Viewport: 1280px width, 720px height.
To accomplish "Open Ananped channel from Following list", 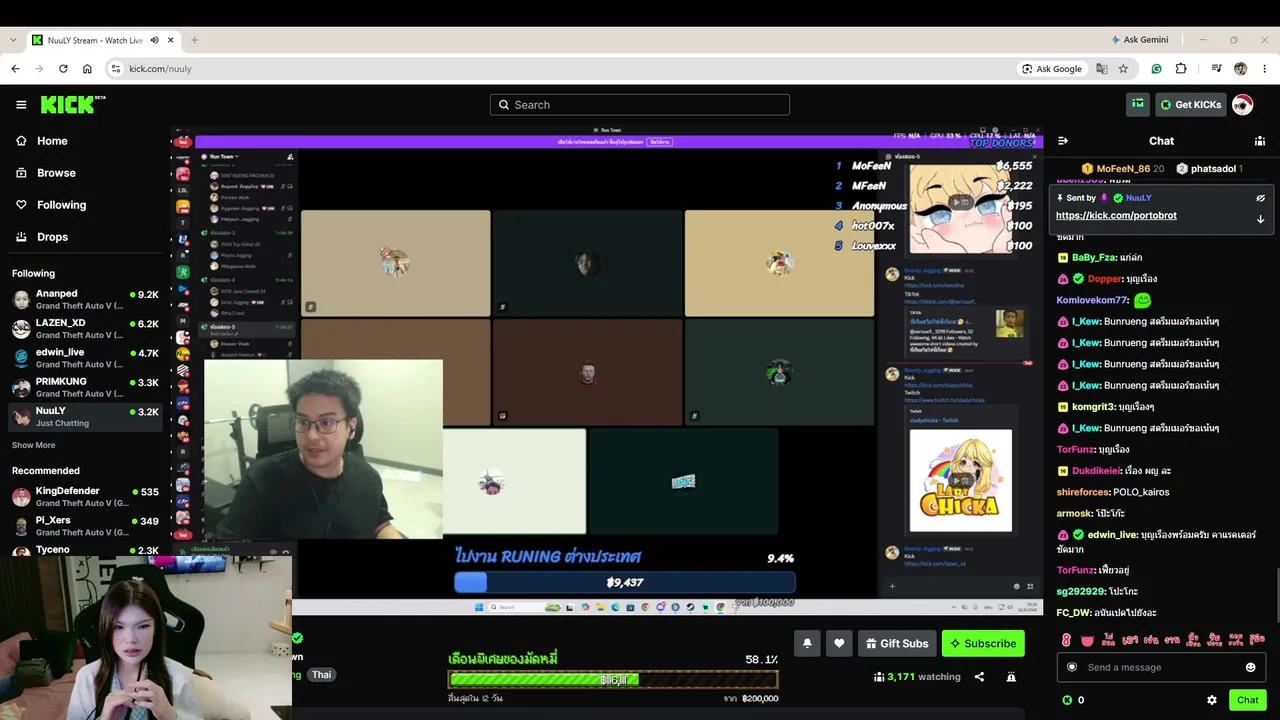I will coord(85,300).
